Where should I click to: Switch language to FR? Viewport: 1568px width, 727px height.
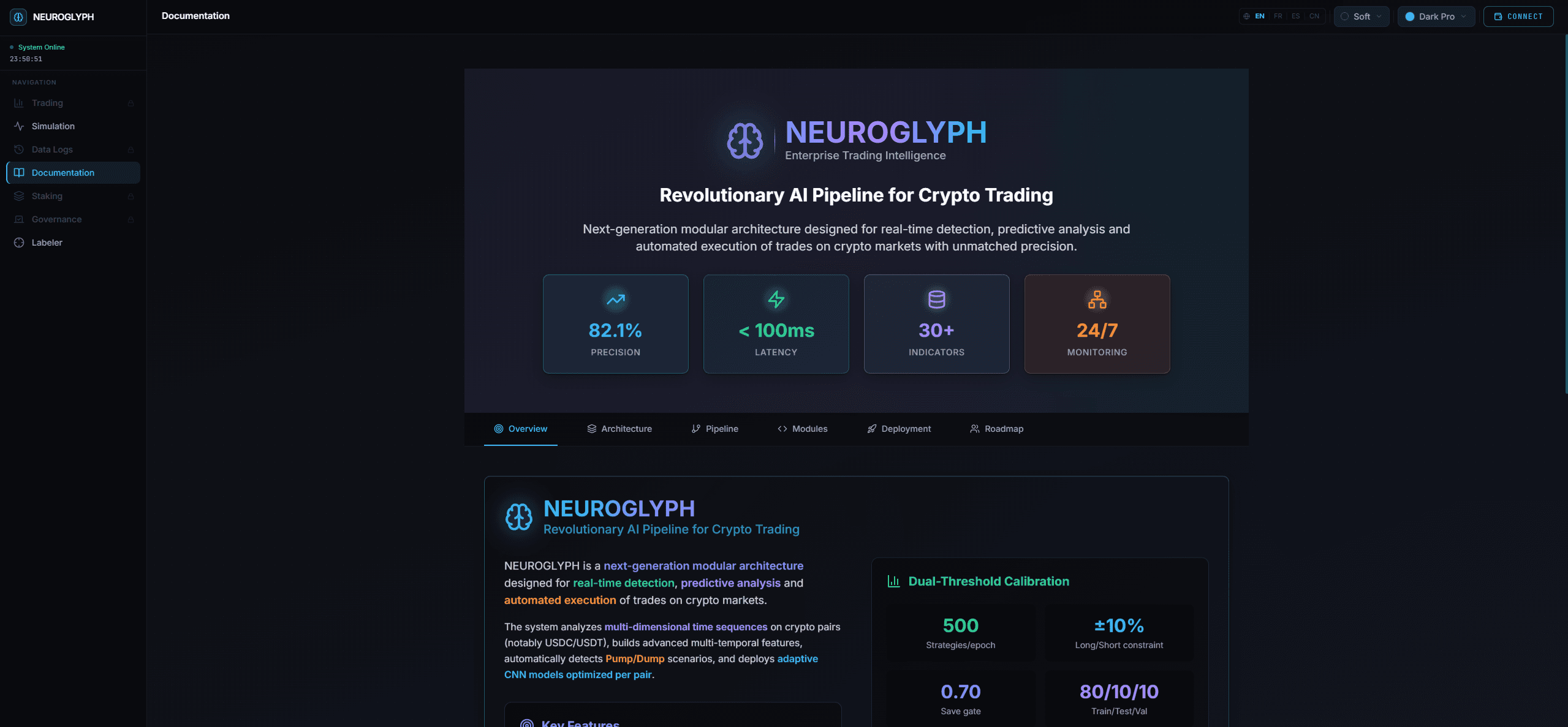pos(1277,17)
